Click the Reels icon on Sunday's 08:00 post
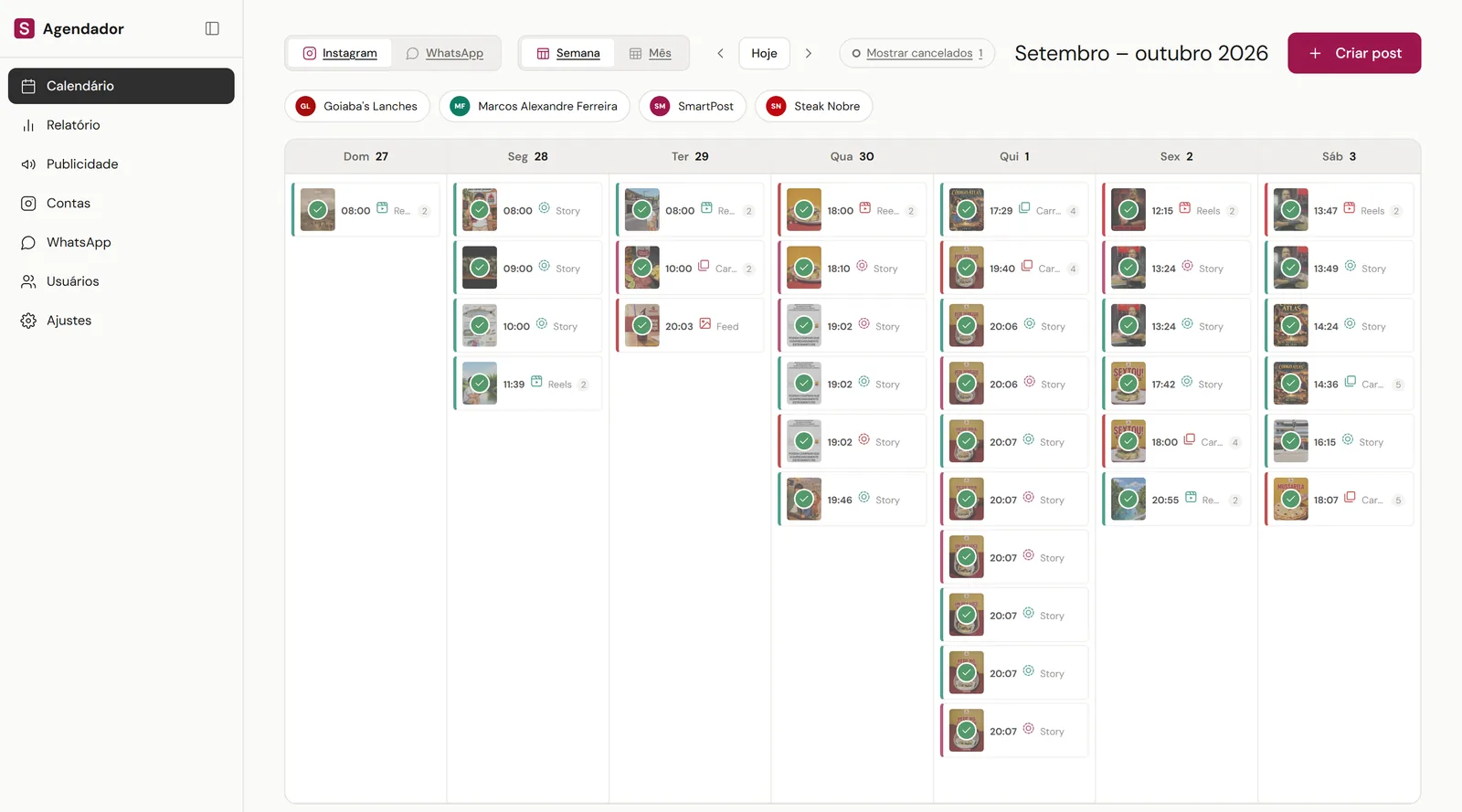The image size is (1462, 812). point(382,207)
